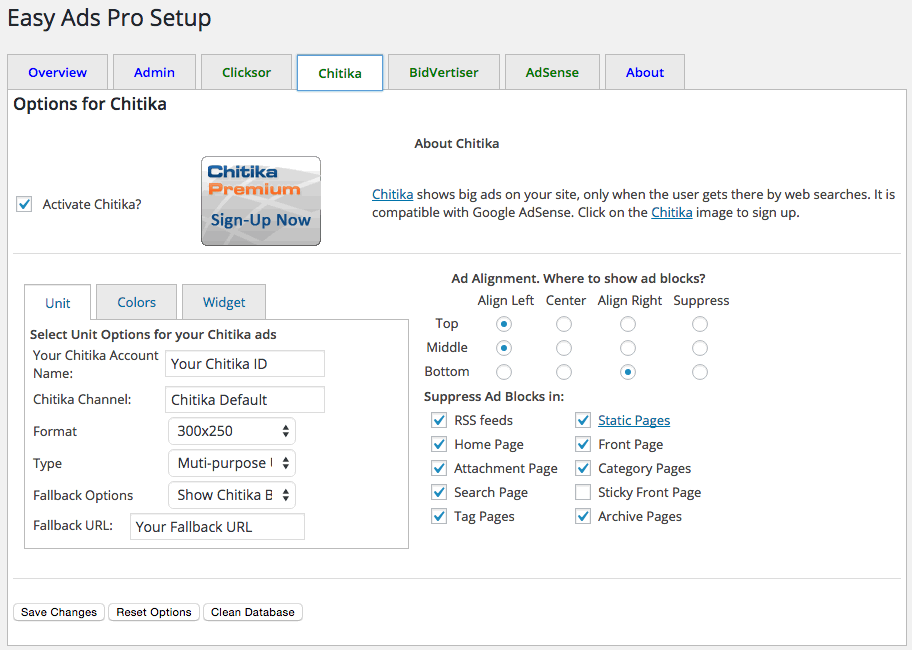Follow the Chitika link before 'image to sign up'
912x650 pixels.
tap(672, 212)
